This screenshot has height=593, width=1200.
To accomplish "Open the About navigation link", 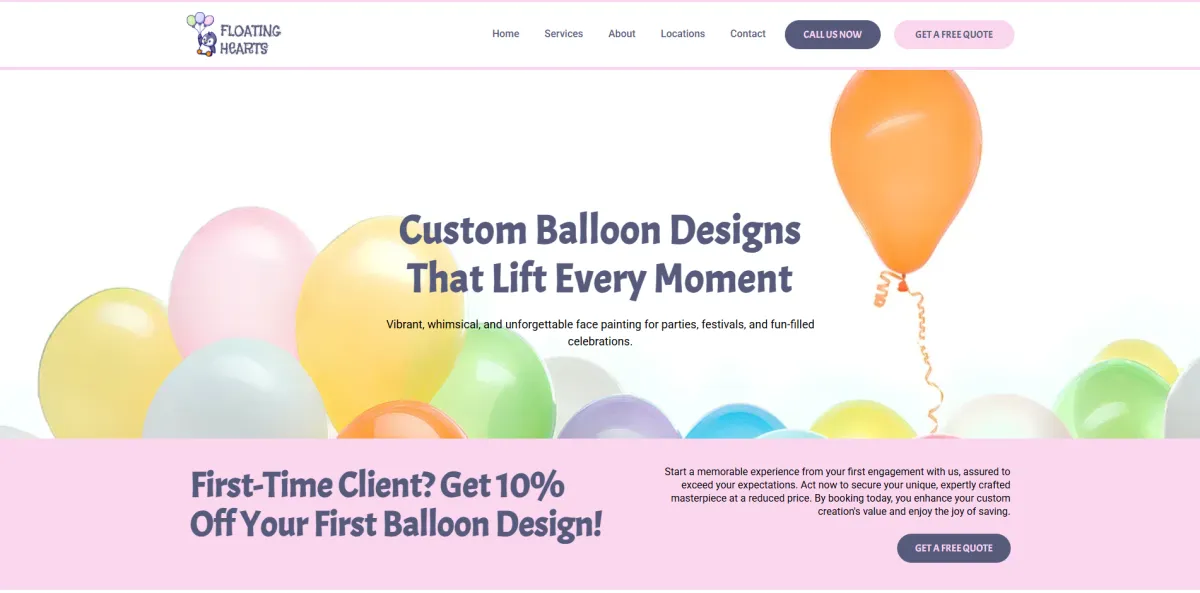I will coord(622,34).
